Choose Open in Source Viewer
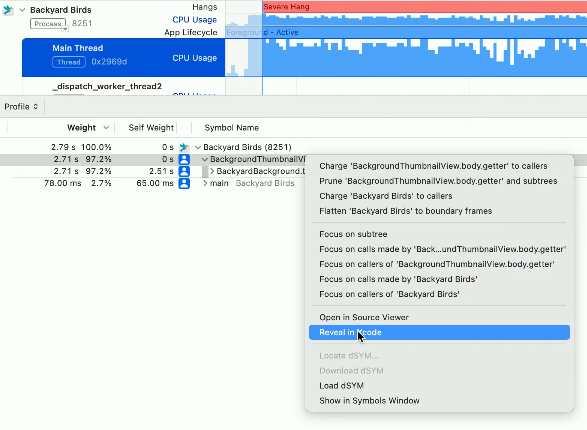Viewport: 587px width, 430px height. pos(439,317)
